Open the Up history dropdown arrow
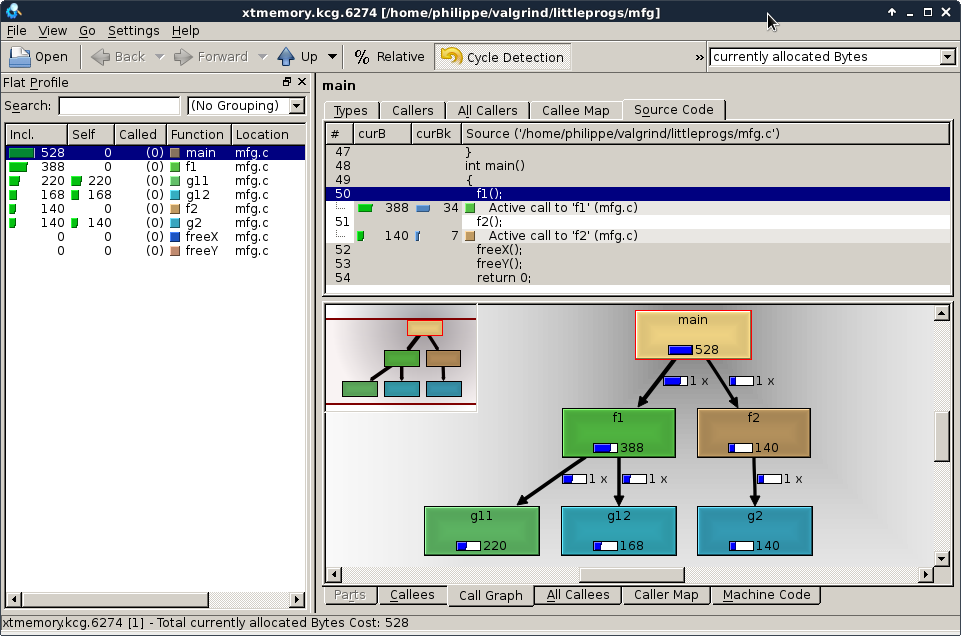Image resolution: width=961 pixels, height=636 pixels. click(333, 57)
